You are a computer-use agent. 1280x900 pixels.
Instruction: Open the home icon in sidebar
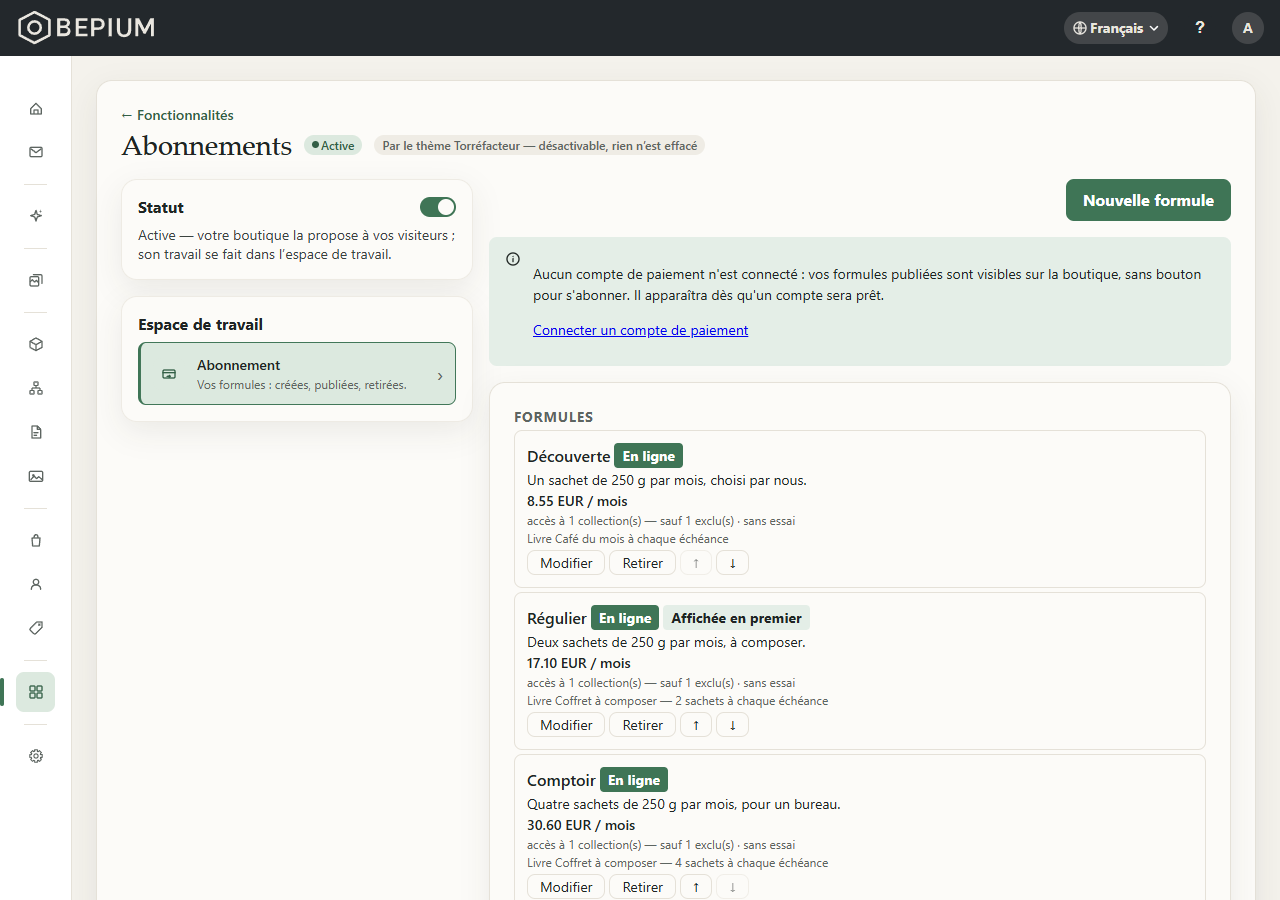36,109
